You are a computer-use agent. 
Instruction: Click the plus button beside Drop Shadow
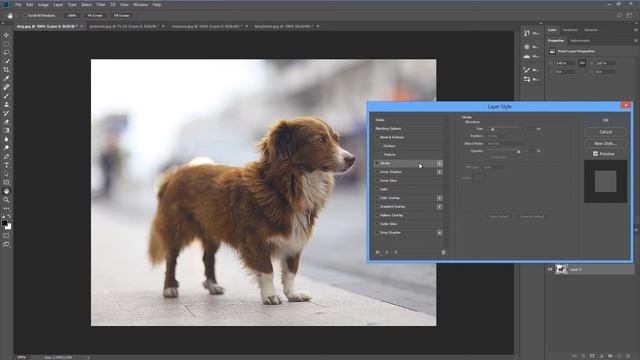pos(439,233)
